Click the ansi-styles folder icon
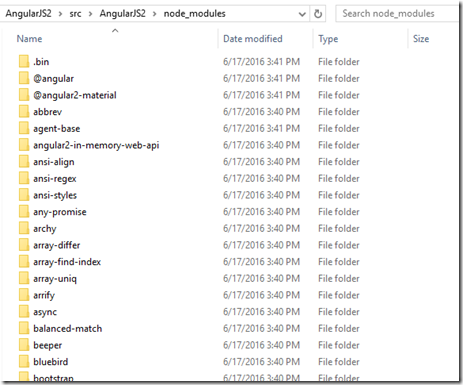Image resolution: width=463 pixels, height=385 pixels. pos(24,195)
